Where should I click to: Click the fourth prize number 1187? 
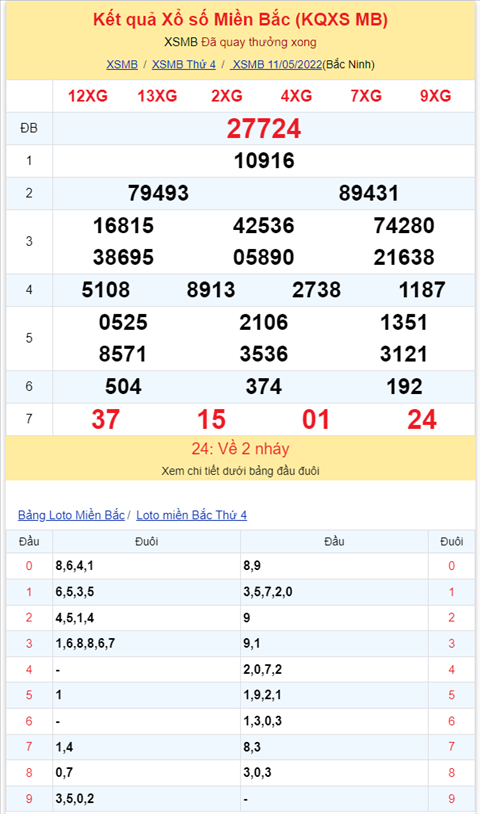pyautogui.click(x=422, y=290)
